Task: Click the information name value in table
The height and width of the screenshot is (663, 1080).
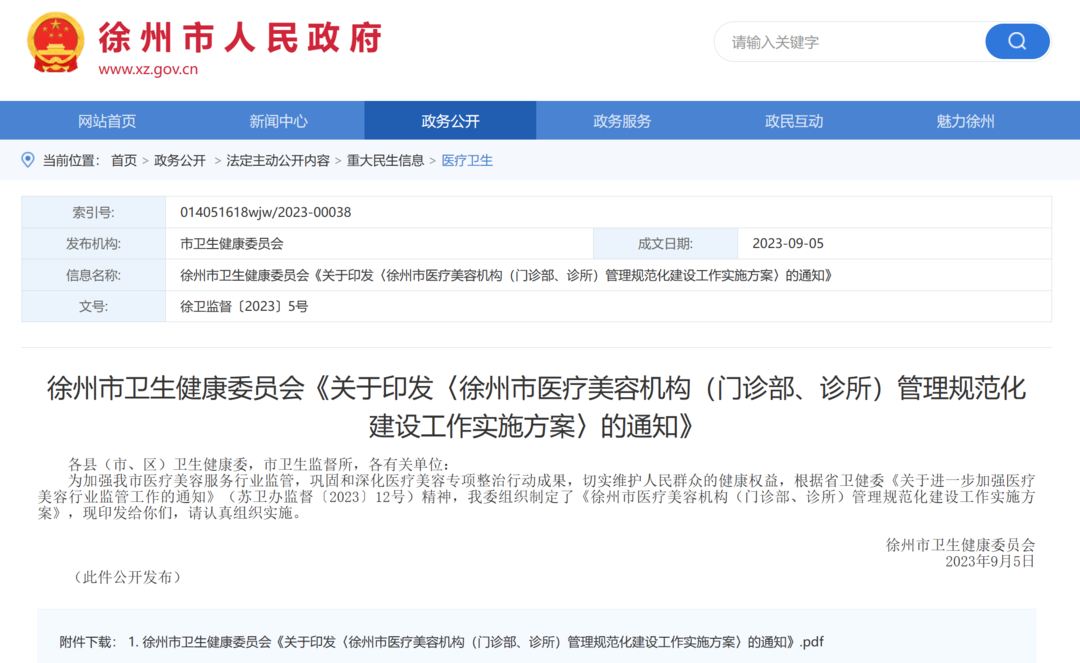Action: pos(507,275)
